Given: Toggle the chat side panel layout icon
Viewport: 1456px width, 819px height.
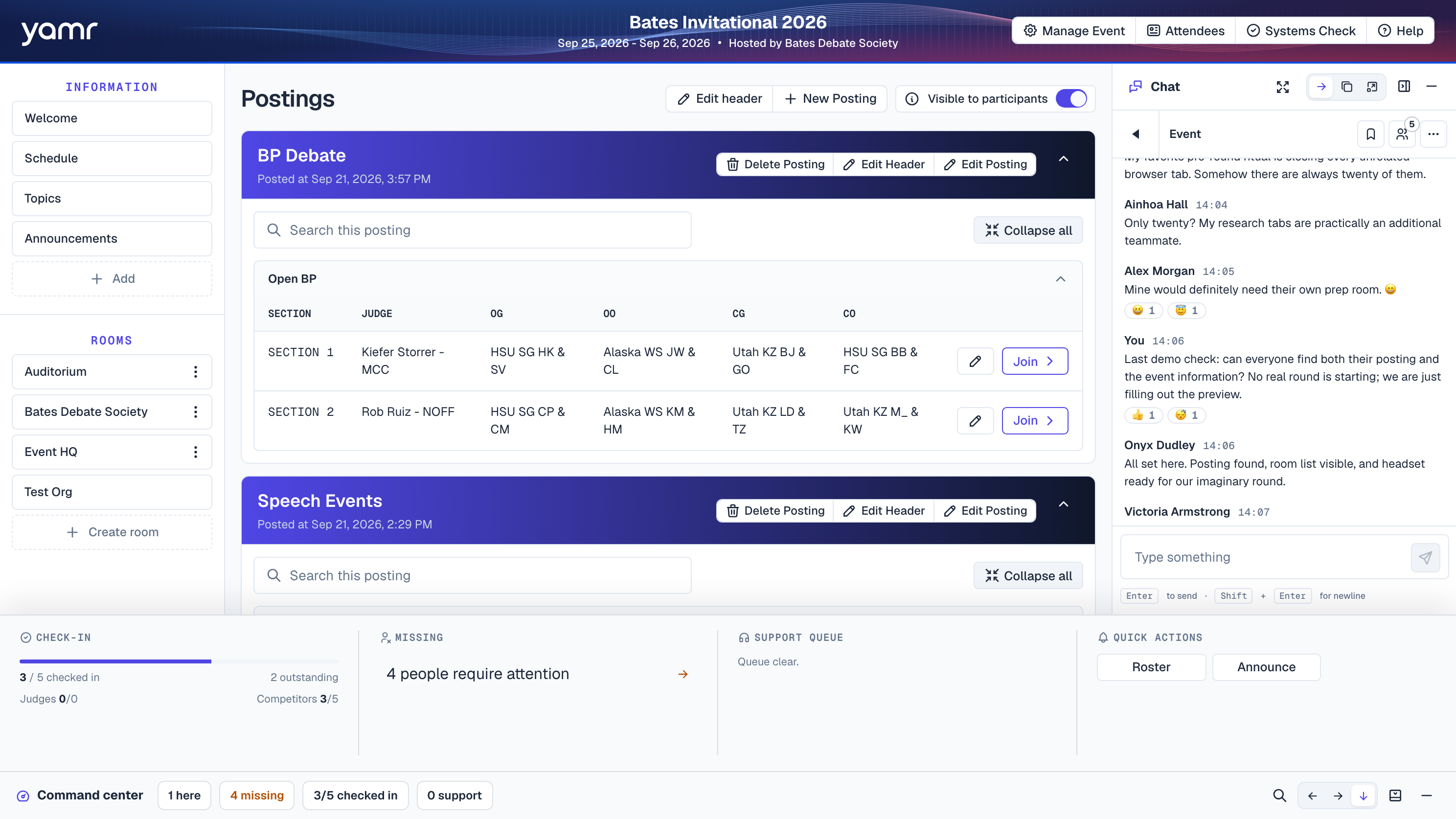Looking at the screenshot, I should pos(1404,87).
